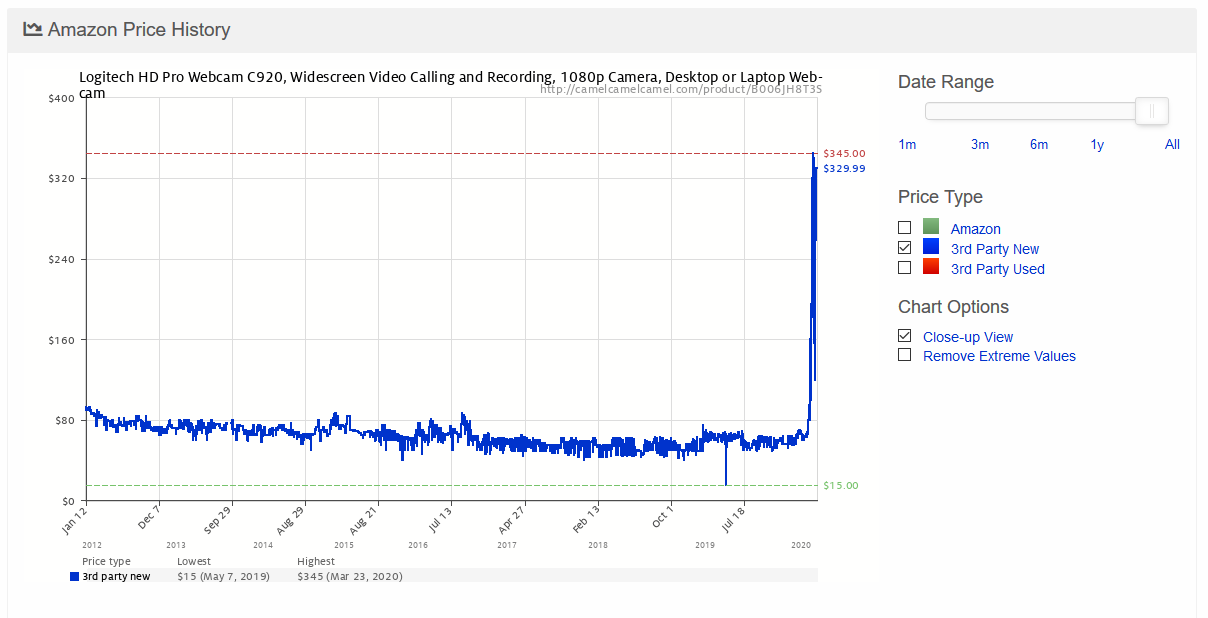The width and height of the screenshot is (1208, 618).
Task: Click the Sep 29 x-axis date label
Action: click(x=220, y=521)
